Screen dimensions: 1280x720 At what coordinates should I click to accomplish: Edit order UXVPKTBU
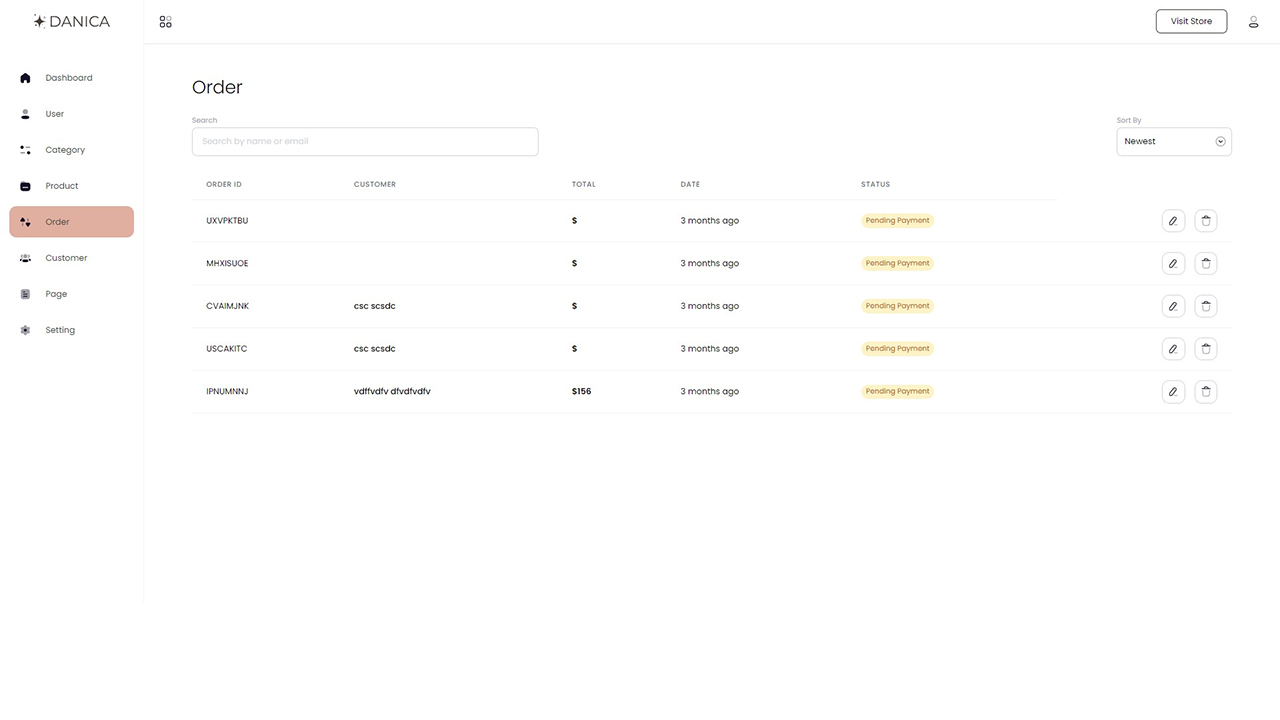point(1173,221)
